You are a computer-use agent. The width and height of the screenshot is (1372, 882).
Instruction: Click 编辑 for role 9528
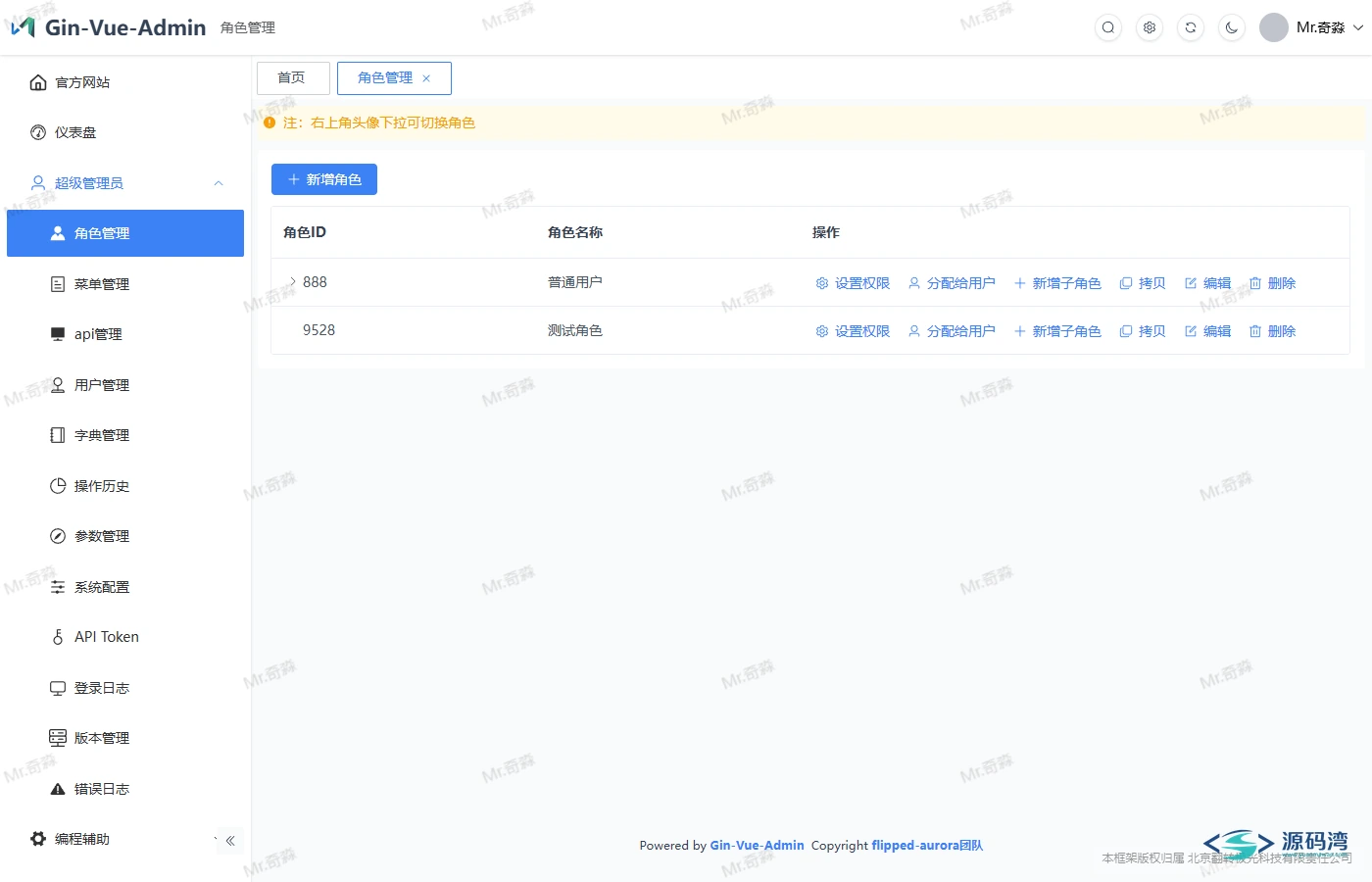1207,331
